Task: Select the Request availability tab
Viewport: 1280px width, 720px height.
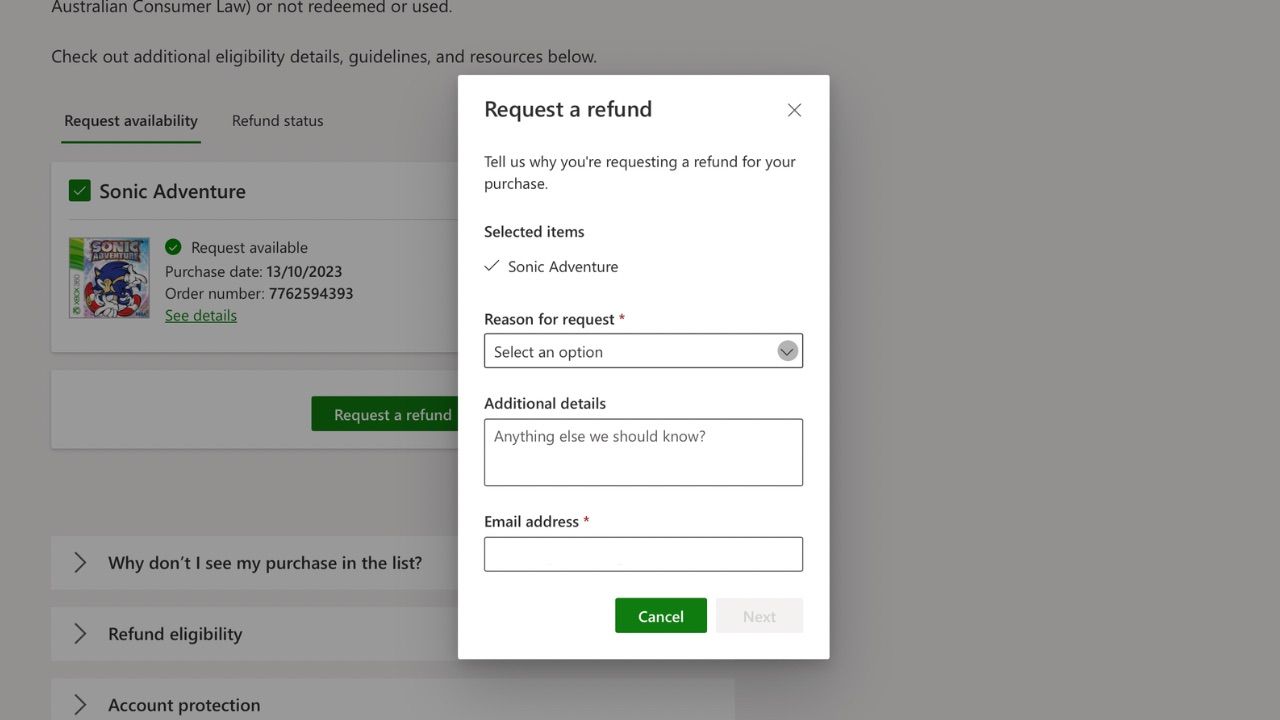Action: 130,120
